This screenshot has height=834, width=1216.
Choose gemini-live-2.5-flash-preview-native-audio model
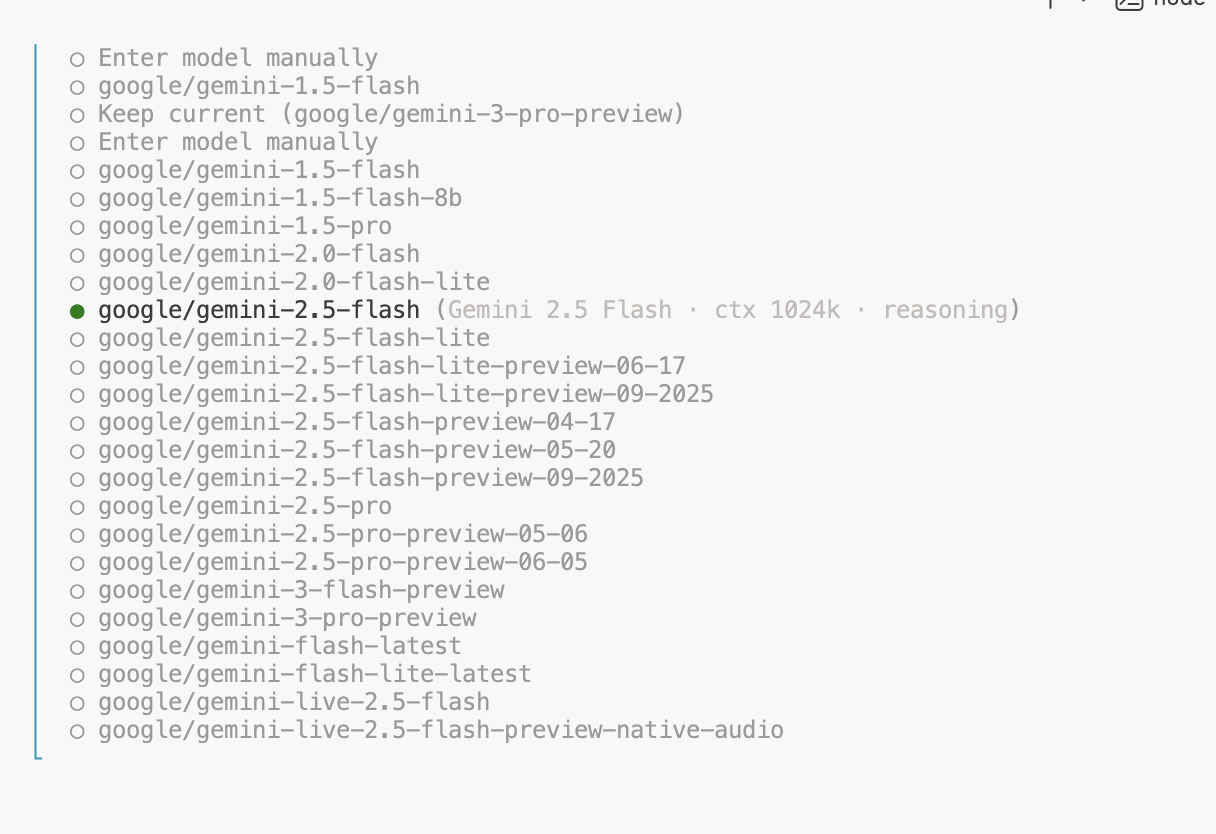(440, 730)
